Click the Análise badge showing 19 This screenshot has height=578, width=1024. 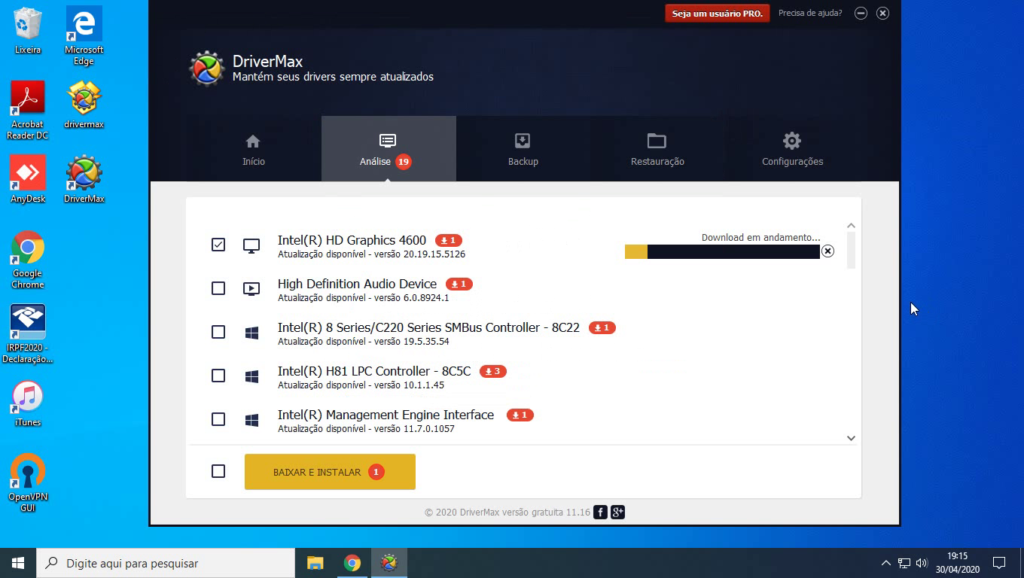tap(404, 161)
